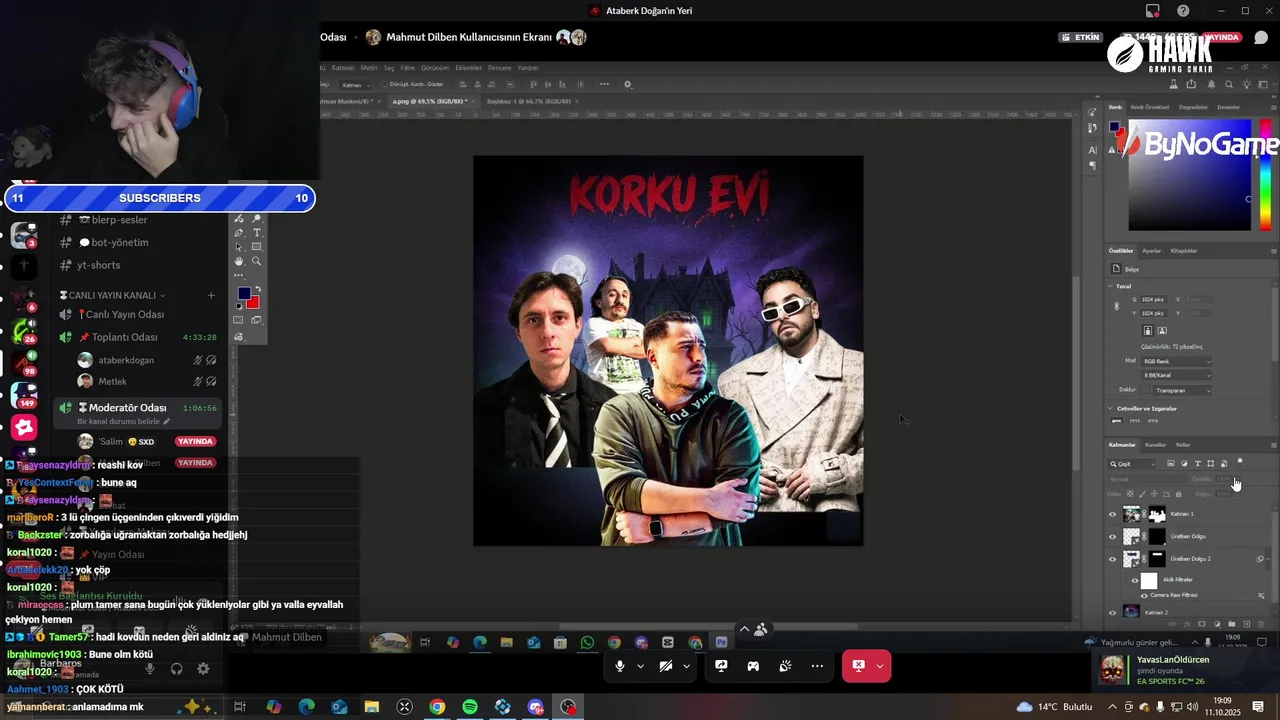Image resolution: width=1280 pixels, height=720 pixels.
Task: Open the camera options arrow
Action: 686,666
